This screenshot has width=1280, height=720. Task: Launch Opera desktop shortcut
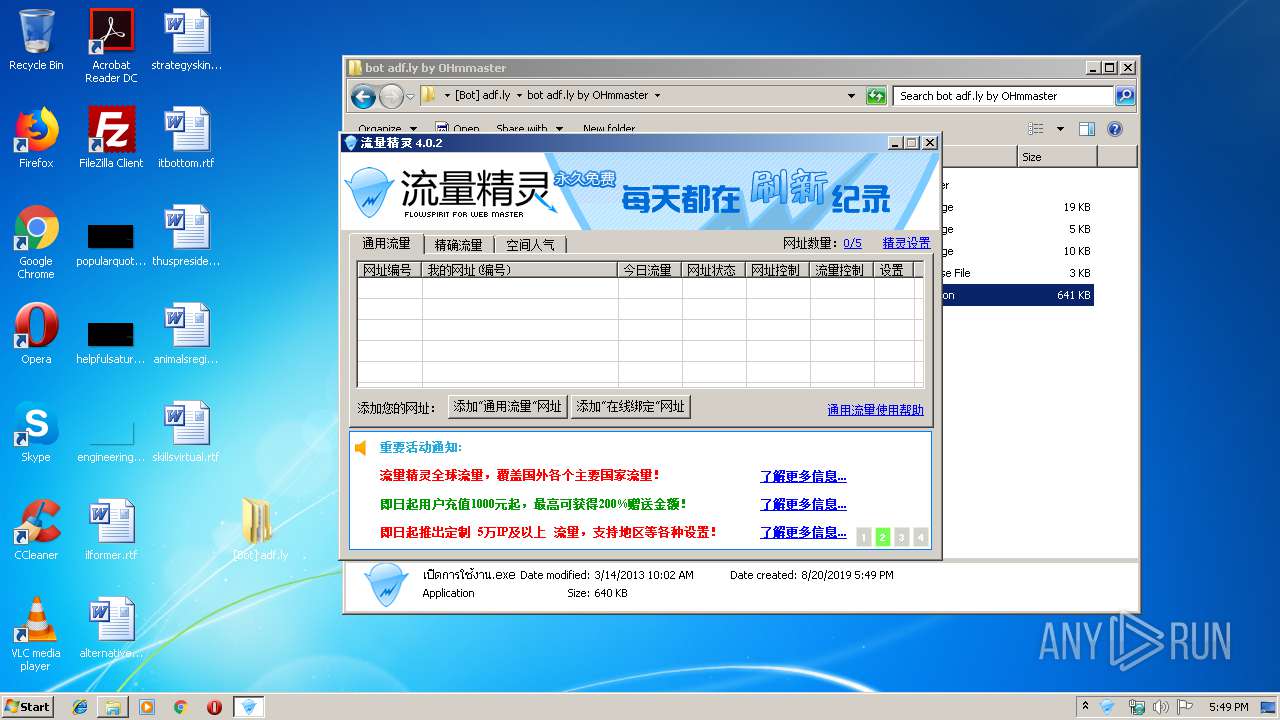click(x=36, y=334)
